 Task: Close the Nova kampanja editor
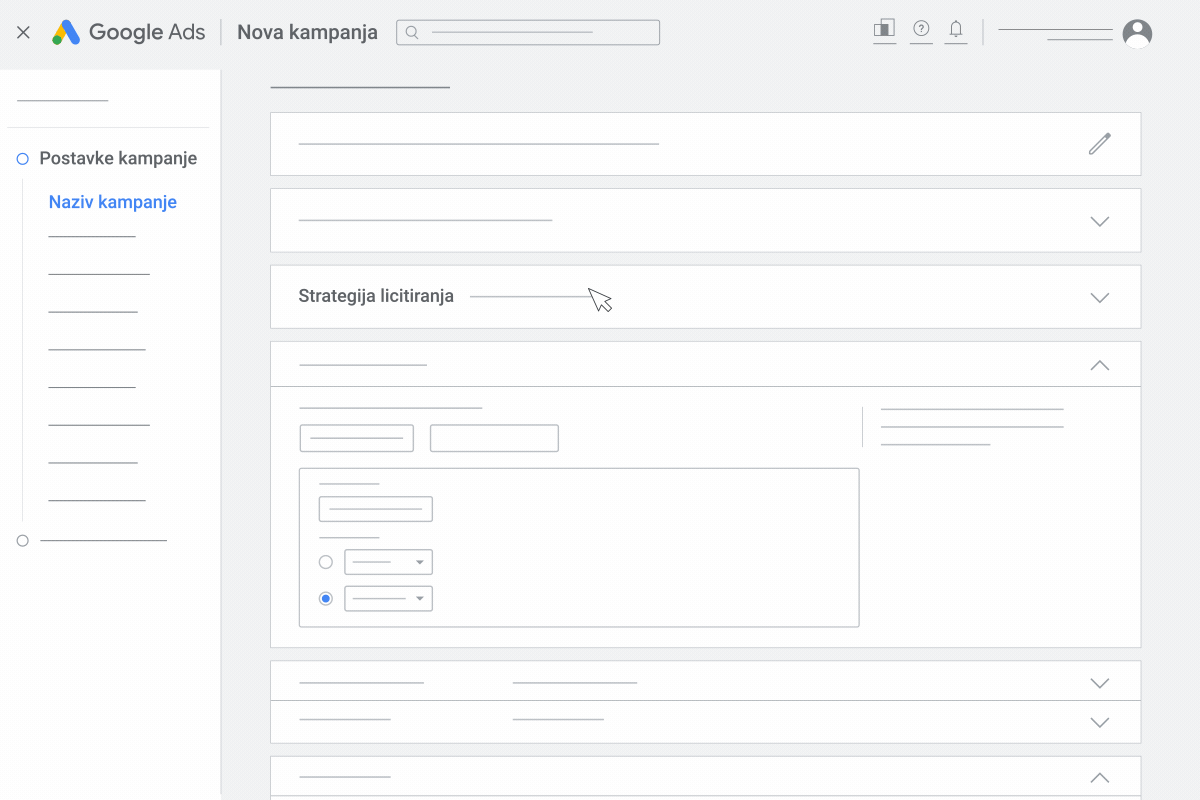(x=24, y=32)
